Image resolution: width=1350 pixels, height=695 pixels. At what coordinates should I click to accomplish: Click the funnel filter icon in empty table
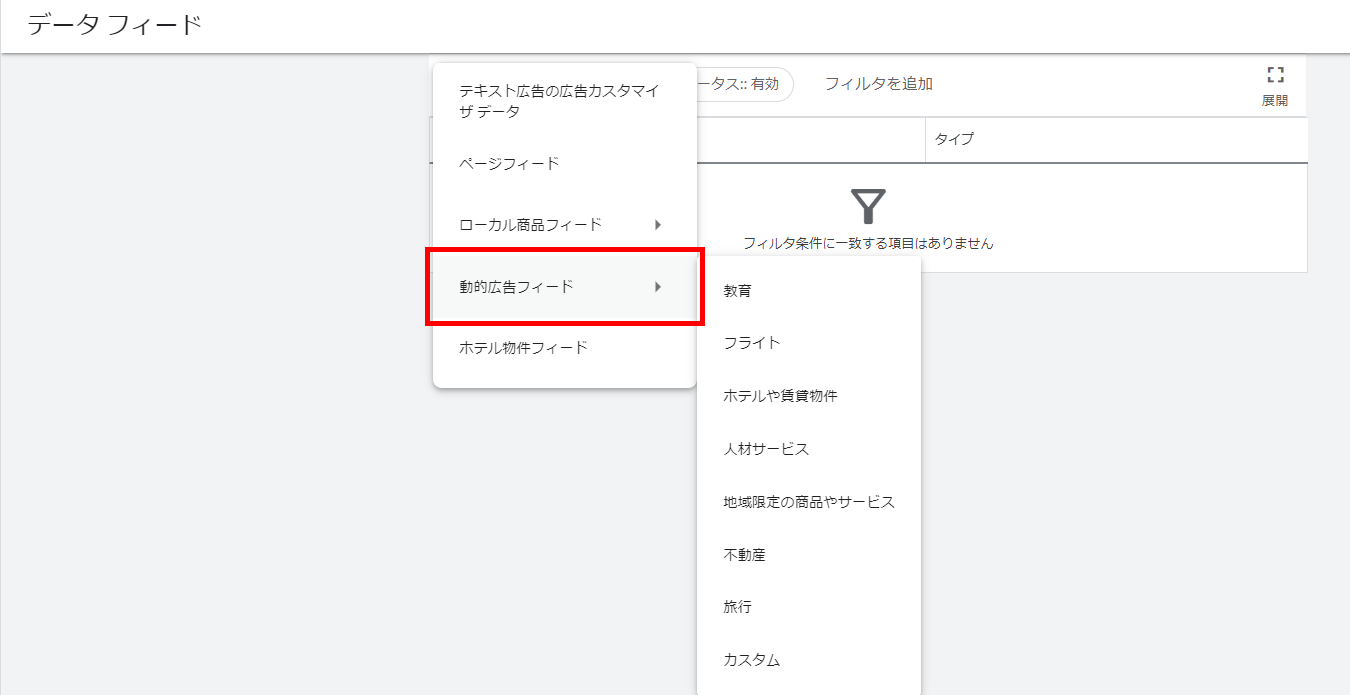pyautogui.click(x=868, y=206)
